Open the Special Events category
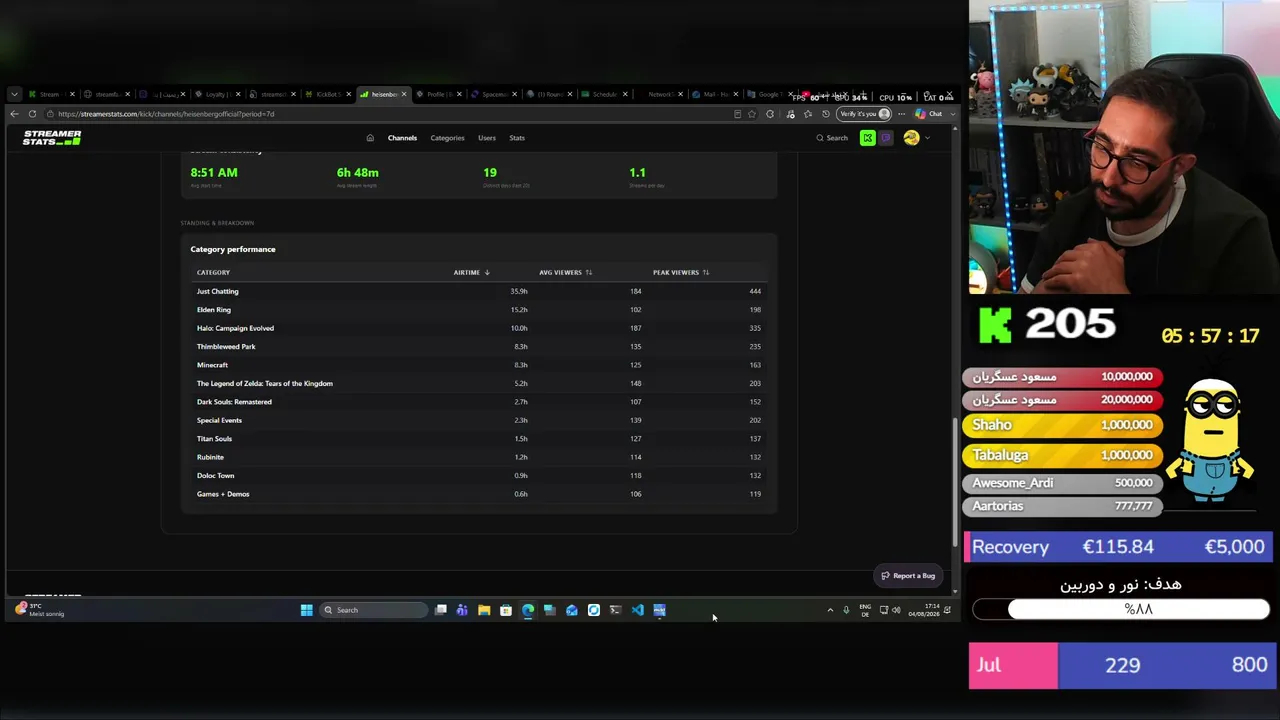The height and width of the screenshot is (720, 1280). tap(478, 420)
